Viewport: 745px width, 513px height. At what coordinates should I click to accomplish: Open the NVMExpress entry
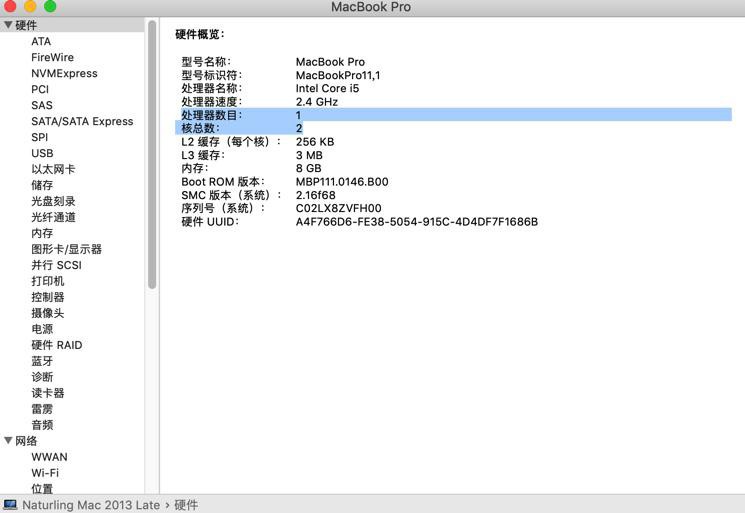point(64,74)
